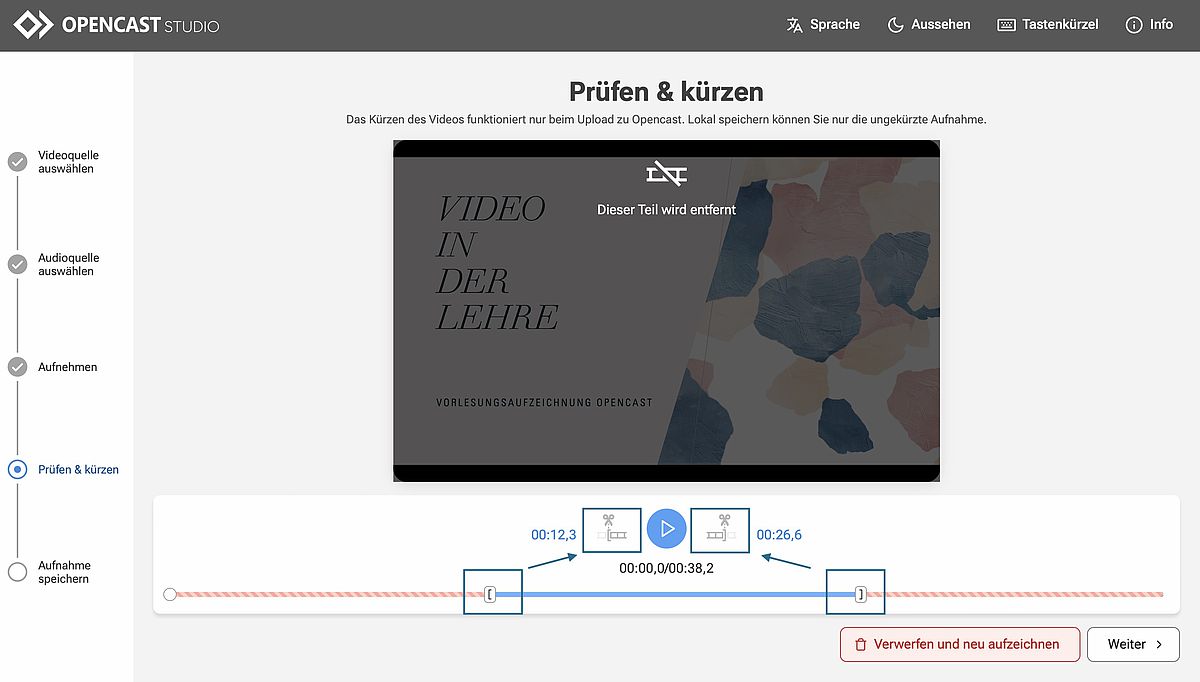1200x682 pixels.
Task: Click the moon icon beside Aussehen
Action: [x=896, y=25]
